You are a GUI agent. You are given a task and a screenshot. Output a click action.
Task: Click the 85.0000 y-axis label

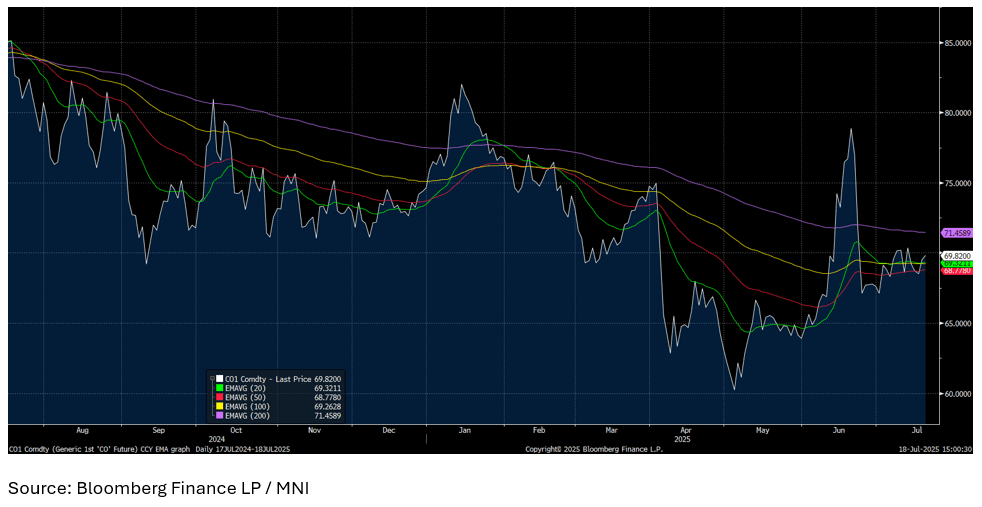pos(958,44)
